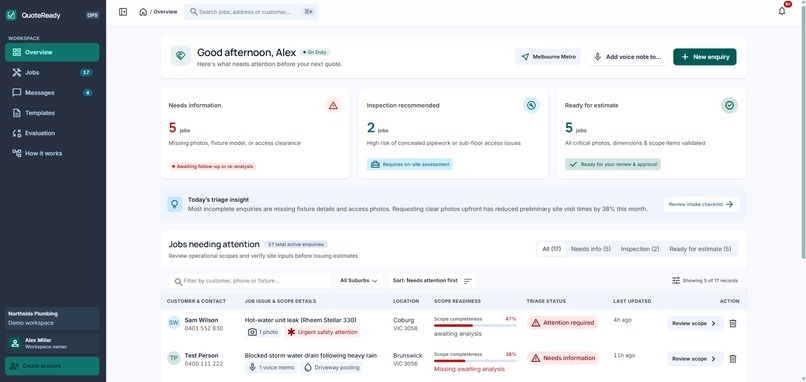The image size is (806, 382).
Task: Select the Inspection (2) tab
Action: click(639, 249)
